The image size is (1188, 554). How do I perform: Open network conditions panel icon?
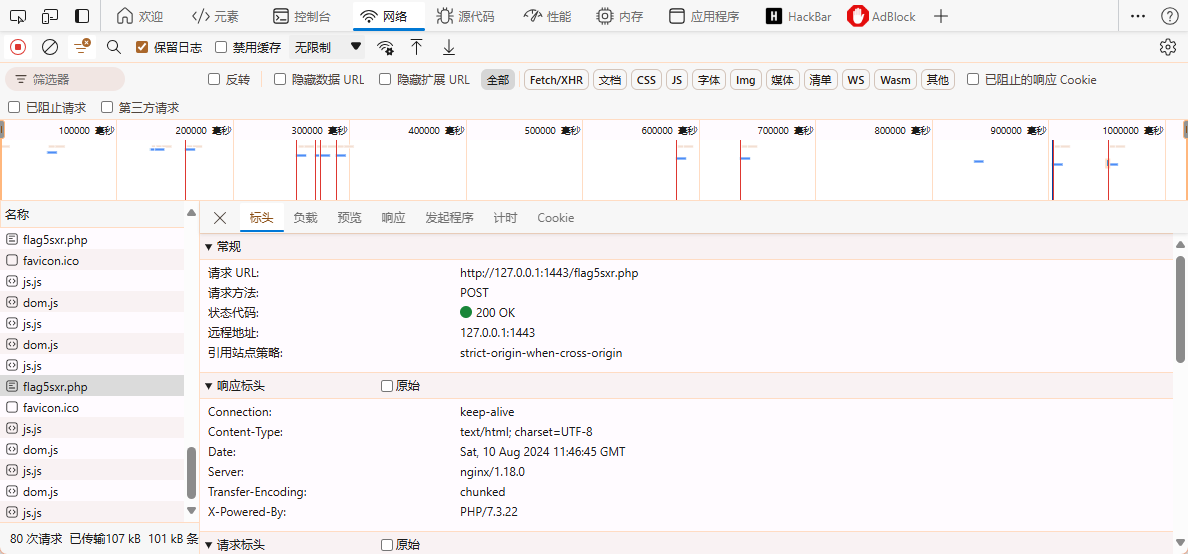[385, 47]
